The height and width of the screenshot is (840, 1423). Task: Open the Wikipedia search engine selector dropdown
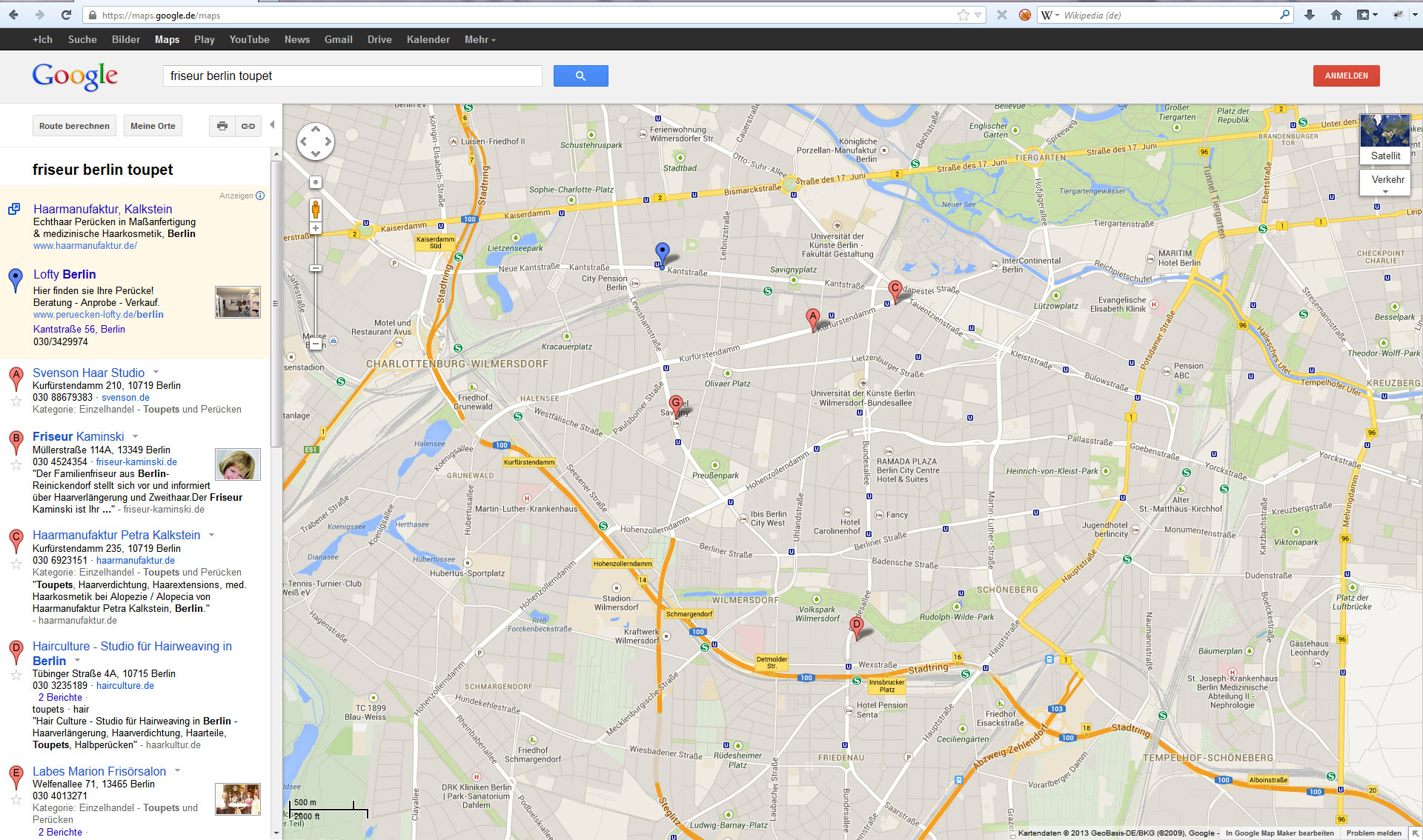coord(1049,15)
